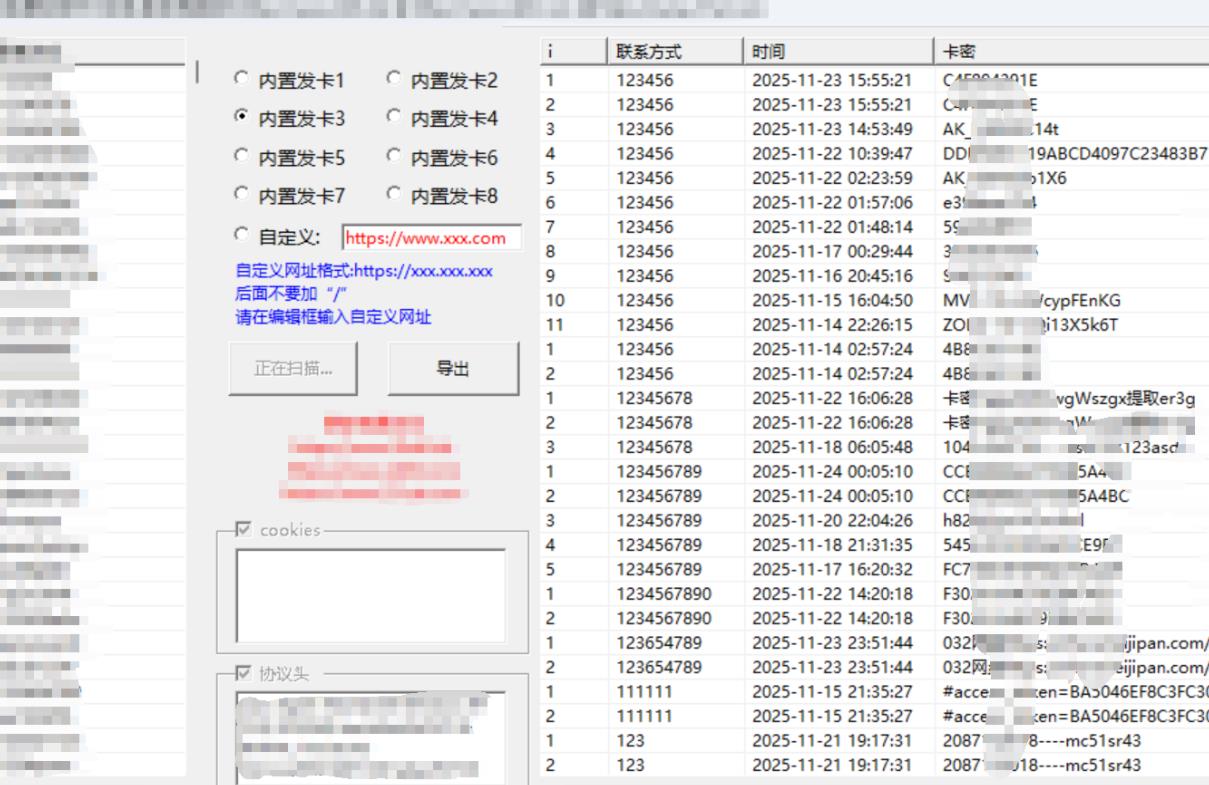Image resolution: width=1209 pixels, height=785 pixels.
Task: Click the 正在扫描... button
Action: [x=293, y=368]
